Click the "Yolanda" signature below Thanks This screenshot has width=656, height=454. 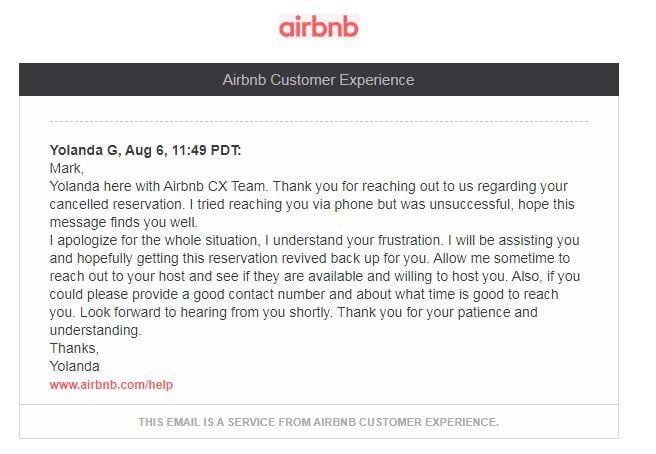coord(74,366)
